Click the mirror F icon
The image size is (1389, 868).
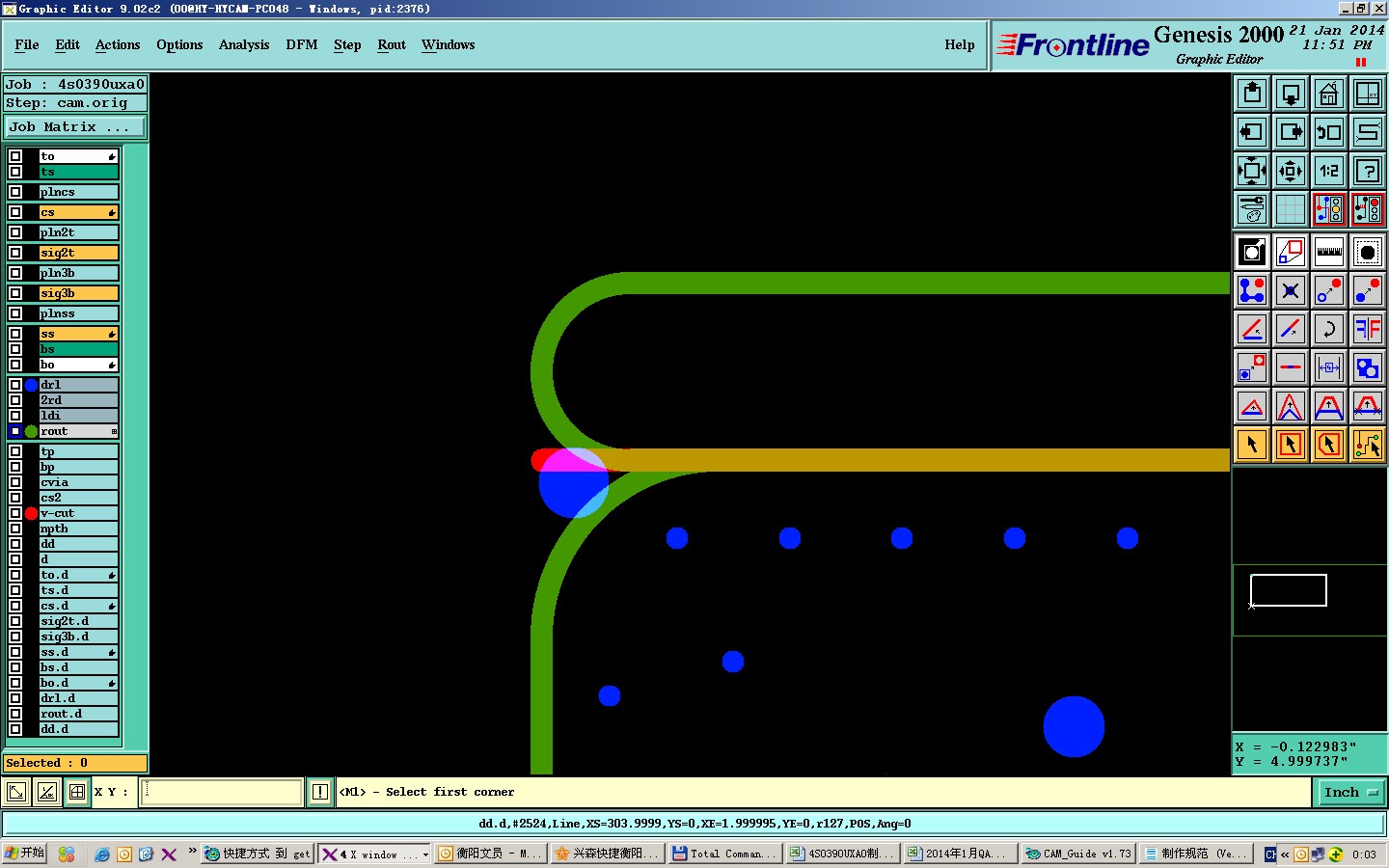1368,329
